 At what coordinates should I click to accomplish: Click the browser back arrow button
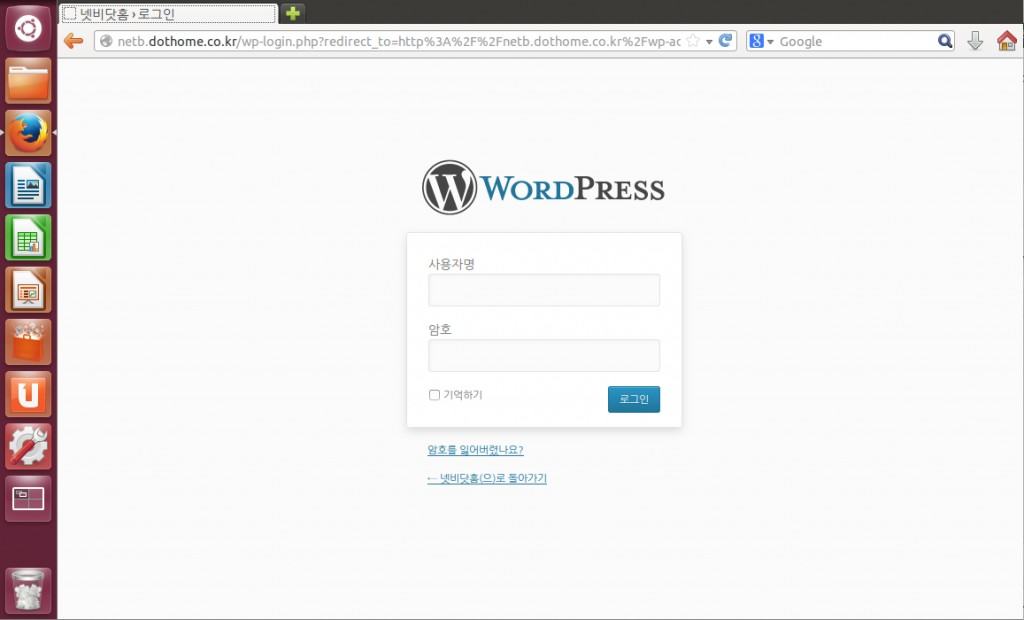(73, 41)
